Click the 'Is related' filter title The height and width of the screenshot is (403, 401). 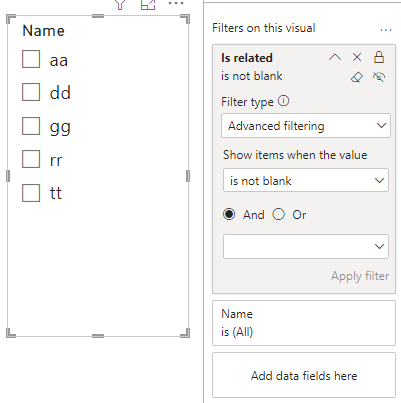[247, 58]
